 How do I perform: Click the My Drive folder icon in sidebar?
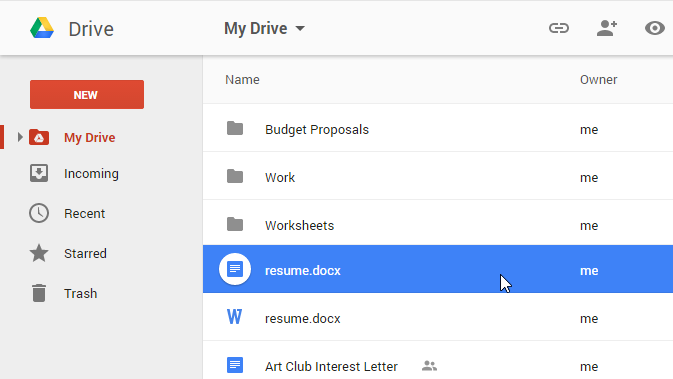pos(39,137)
